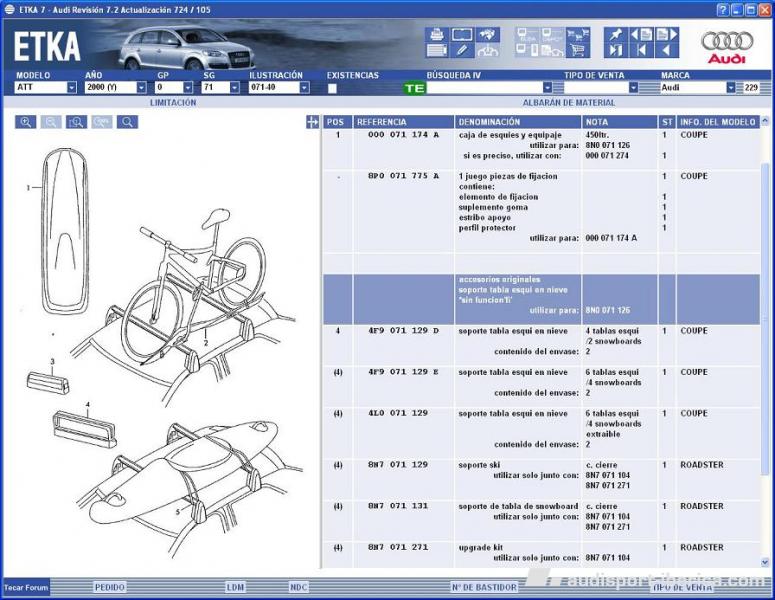Click the BÚSQUEDA IV search field
Viewport: 775px width, 600px height.
pos(484,87)
